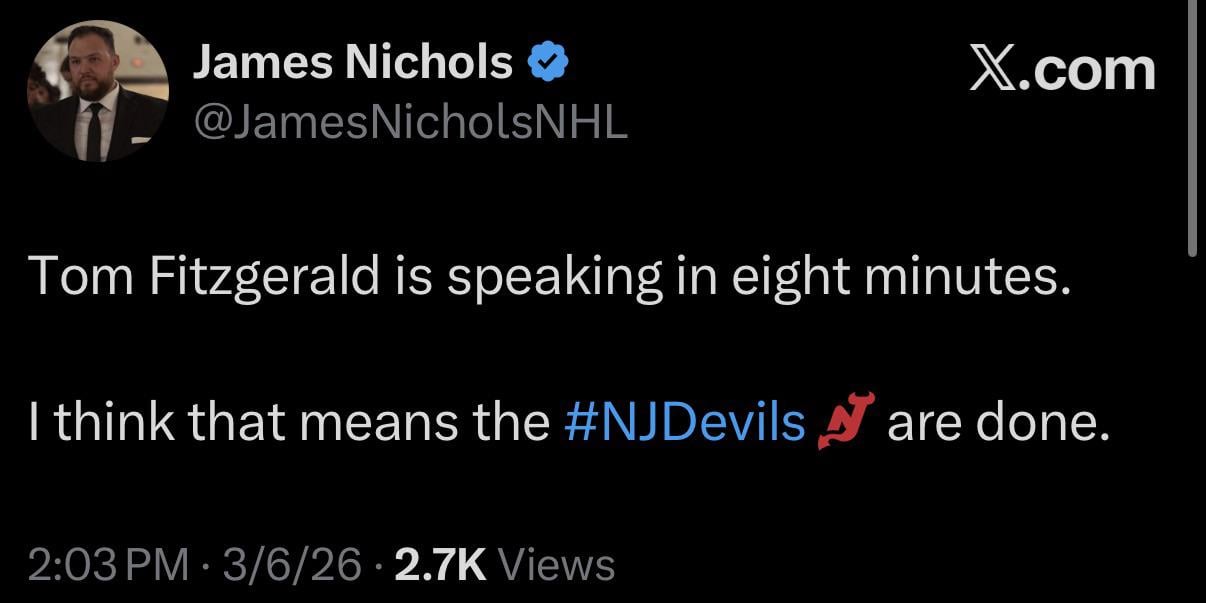Screen dimensions: 1206x603
Task: Click the 2.7K view count number
Action: click(x=440, y=565)
